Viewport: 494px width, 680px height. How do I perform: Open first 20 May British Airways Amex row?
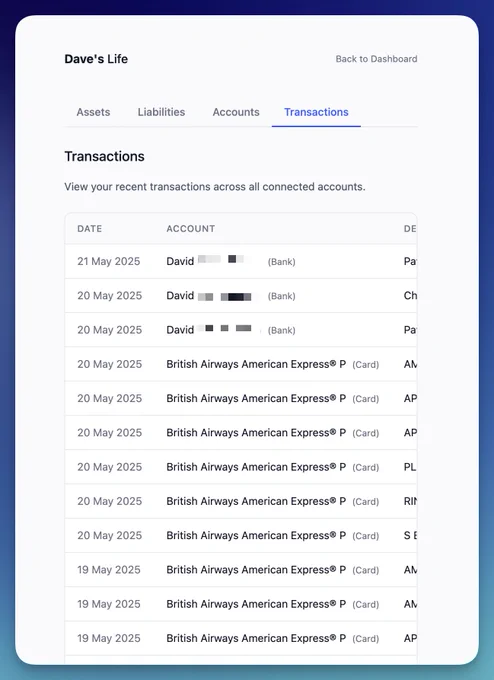point(241,364)
